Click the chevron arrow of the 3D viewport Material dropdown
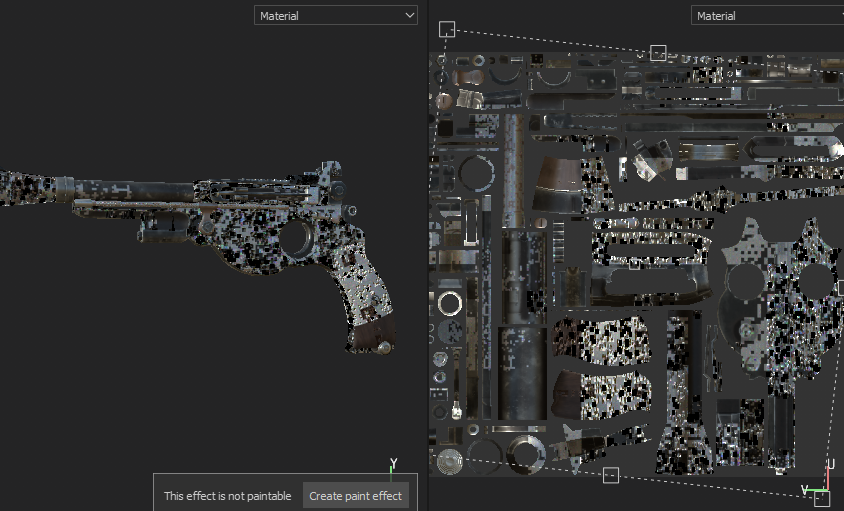Screen dimensions: 844x511 [x=408, y=15]
